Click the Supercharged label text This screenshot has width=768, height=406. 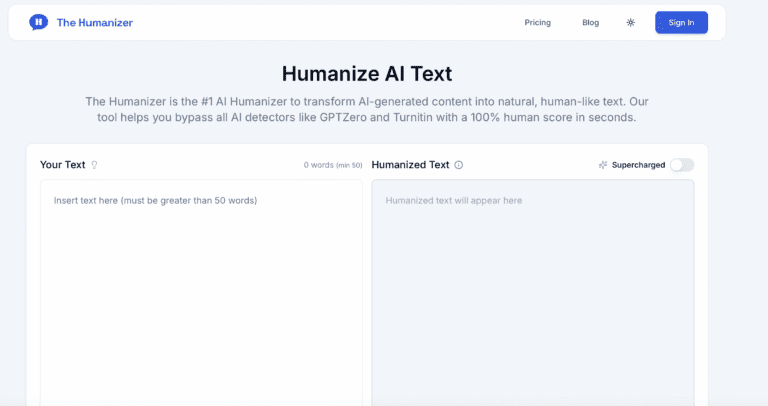click(638, 165)
